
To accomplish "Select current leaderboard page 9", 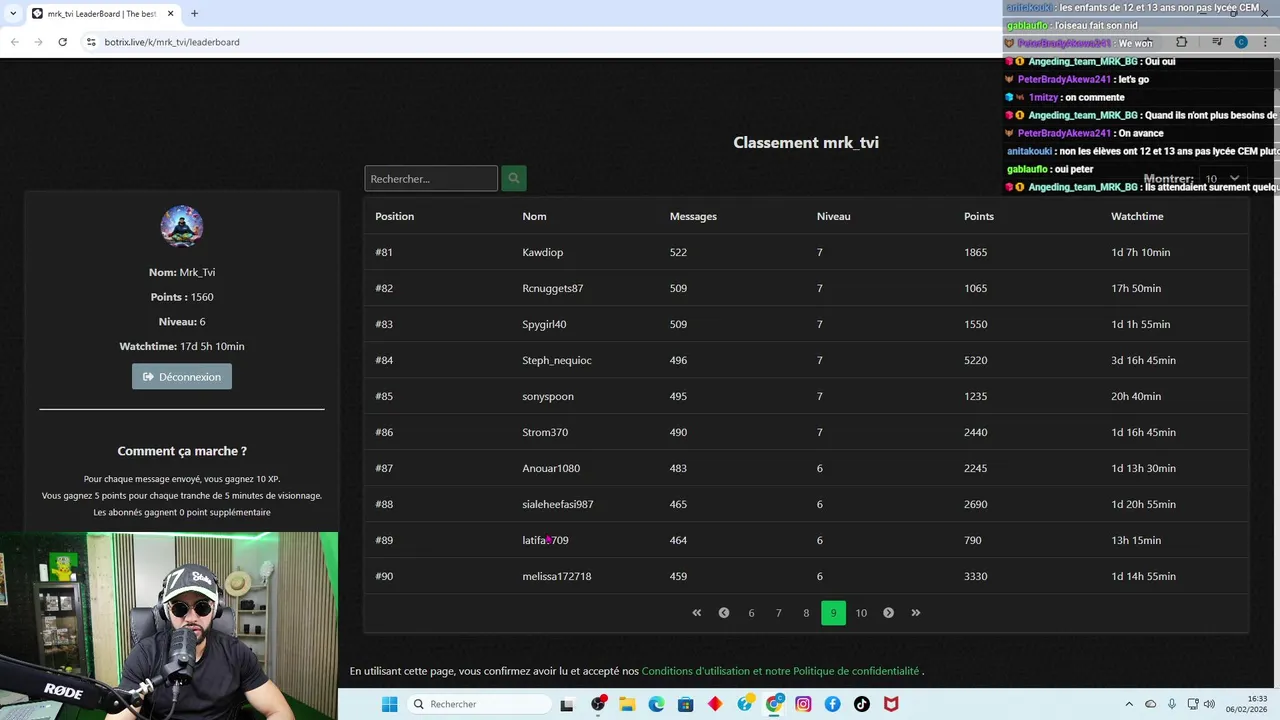I will click(x=833, y=613).
